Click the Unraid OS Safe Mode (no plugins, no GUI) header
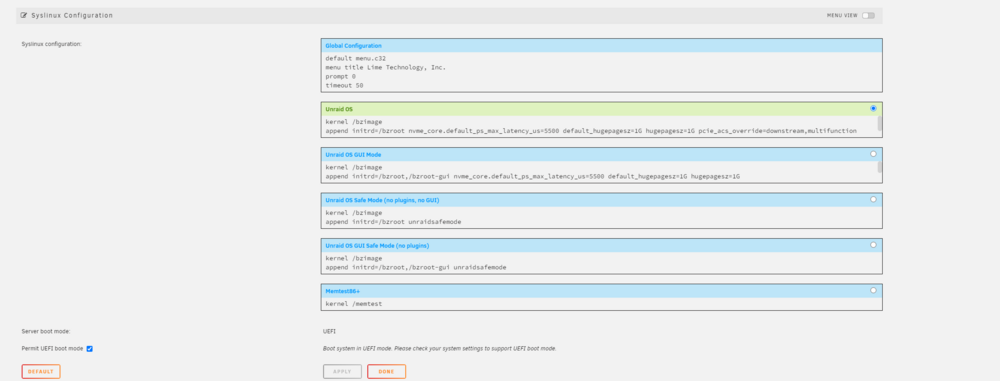1000x381 pixels. point(601,200)
